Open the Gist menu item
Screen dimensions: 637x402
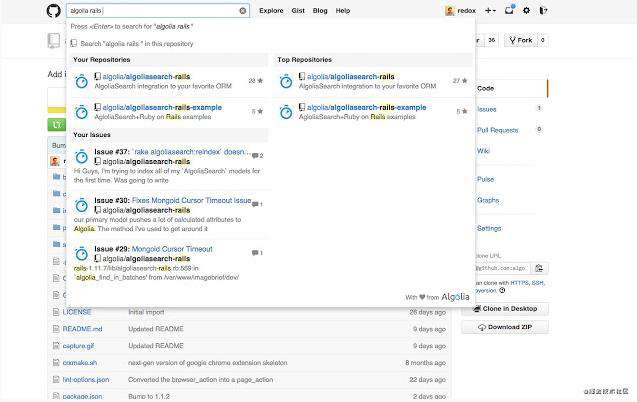298,11
